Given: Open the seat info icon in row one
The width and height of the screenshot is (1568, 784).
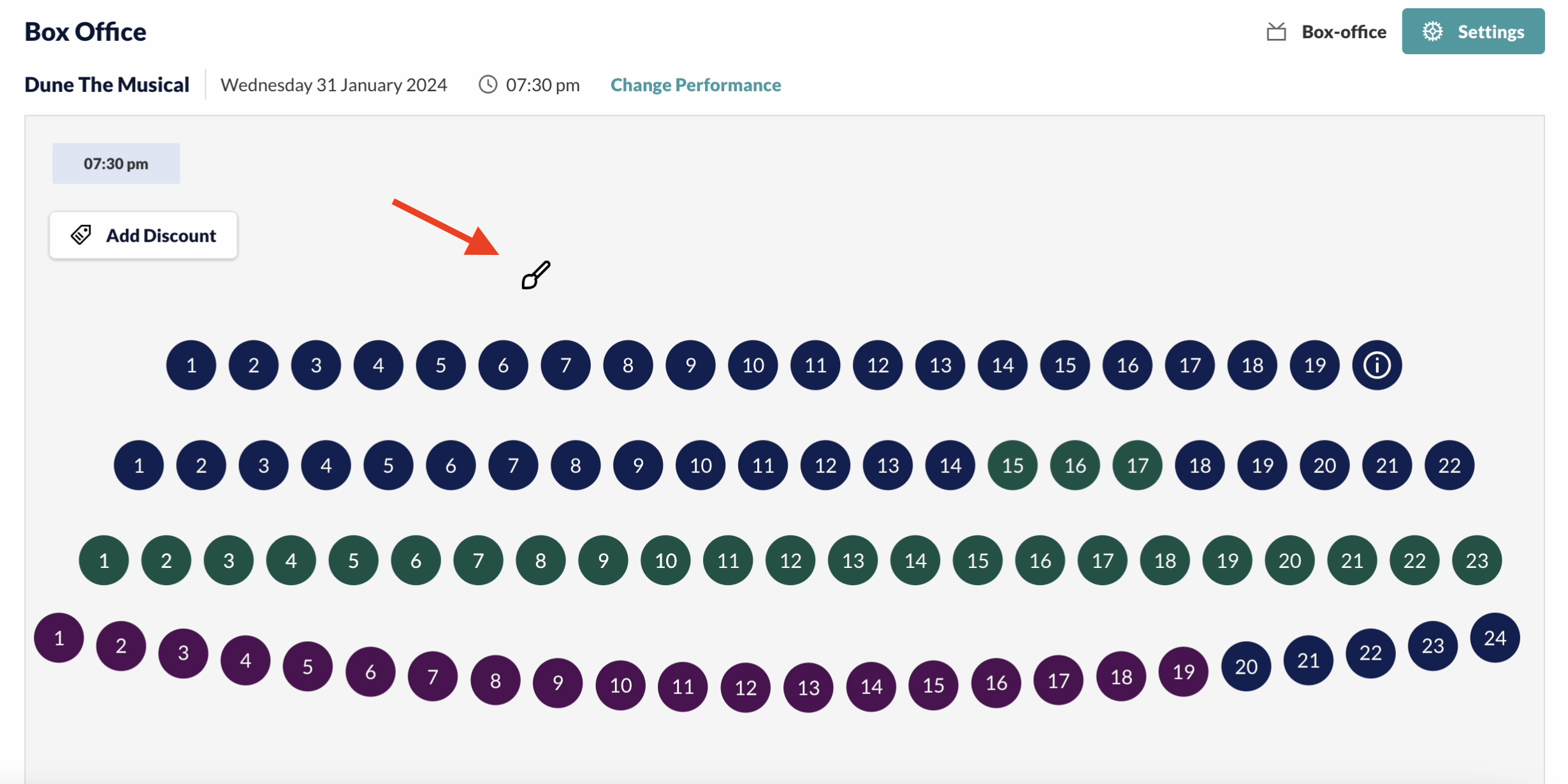Looking at the screenshot, I should (x=1376, y=365).
